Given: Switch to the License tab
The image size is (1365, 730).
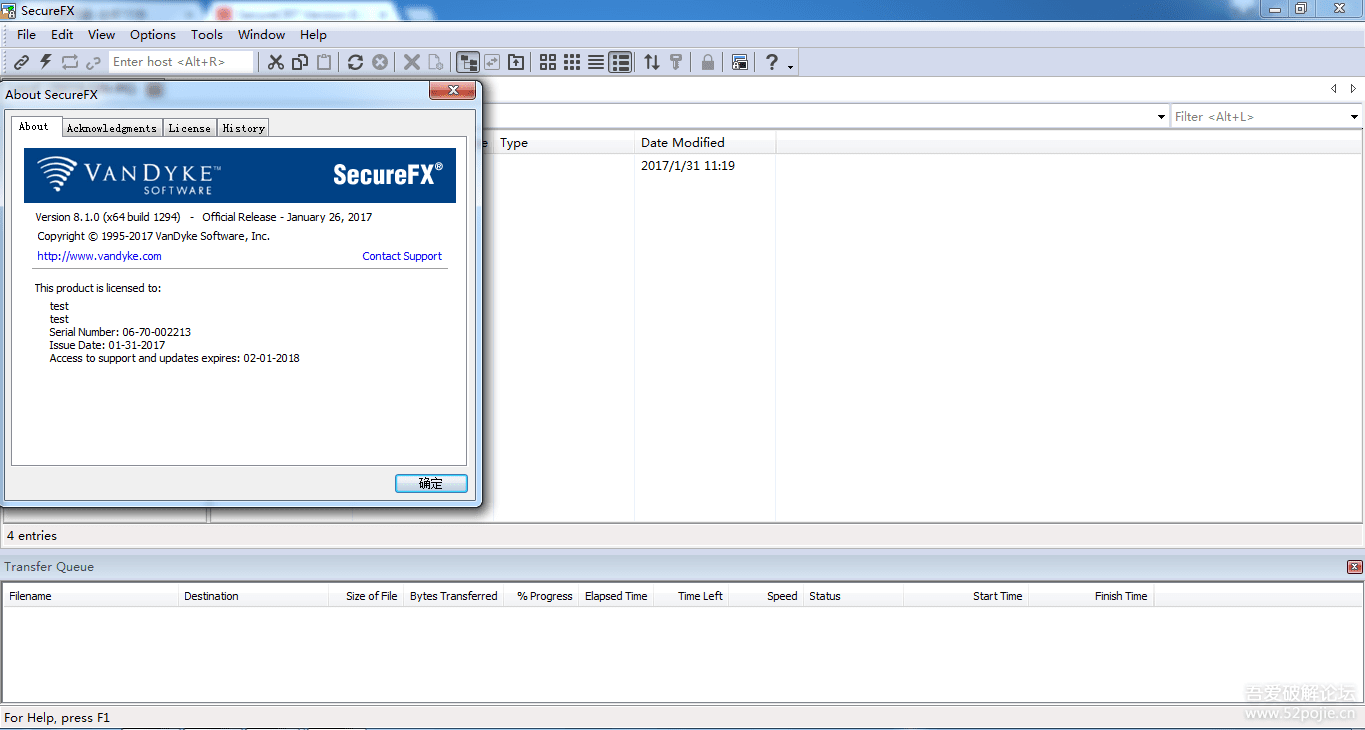Looking at the screenshot, I should (189, 128).
